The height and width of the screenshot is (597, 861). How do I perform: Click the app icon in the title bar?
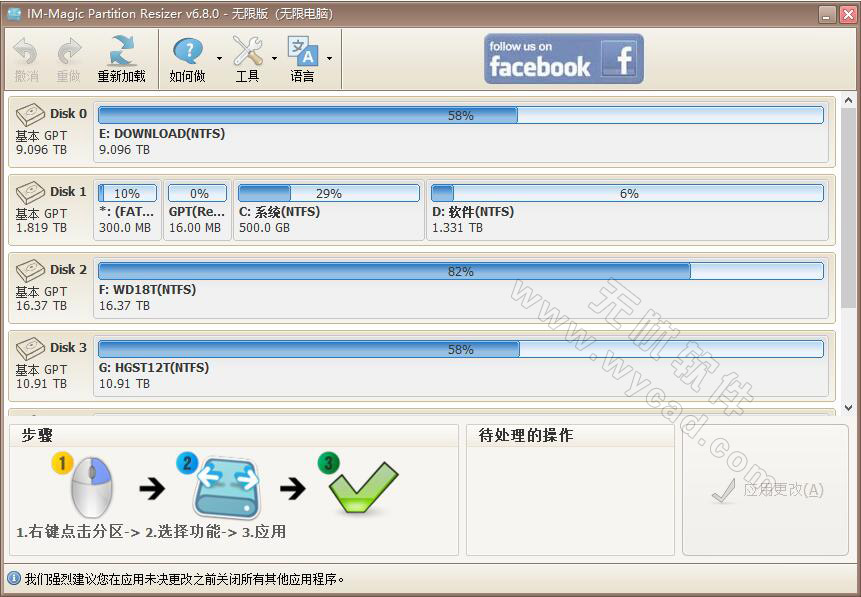[14, 13]
